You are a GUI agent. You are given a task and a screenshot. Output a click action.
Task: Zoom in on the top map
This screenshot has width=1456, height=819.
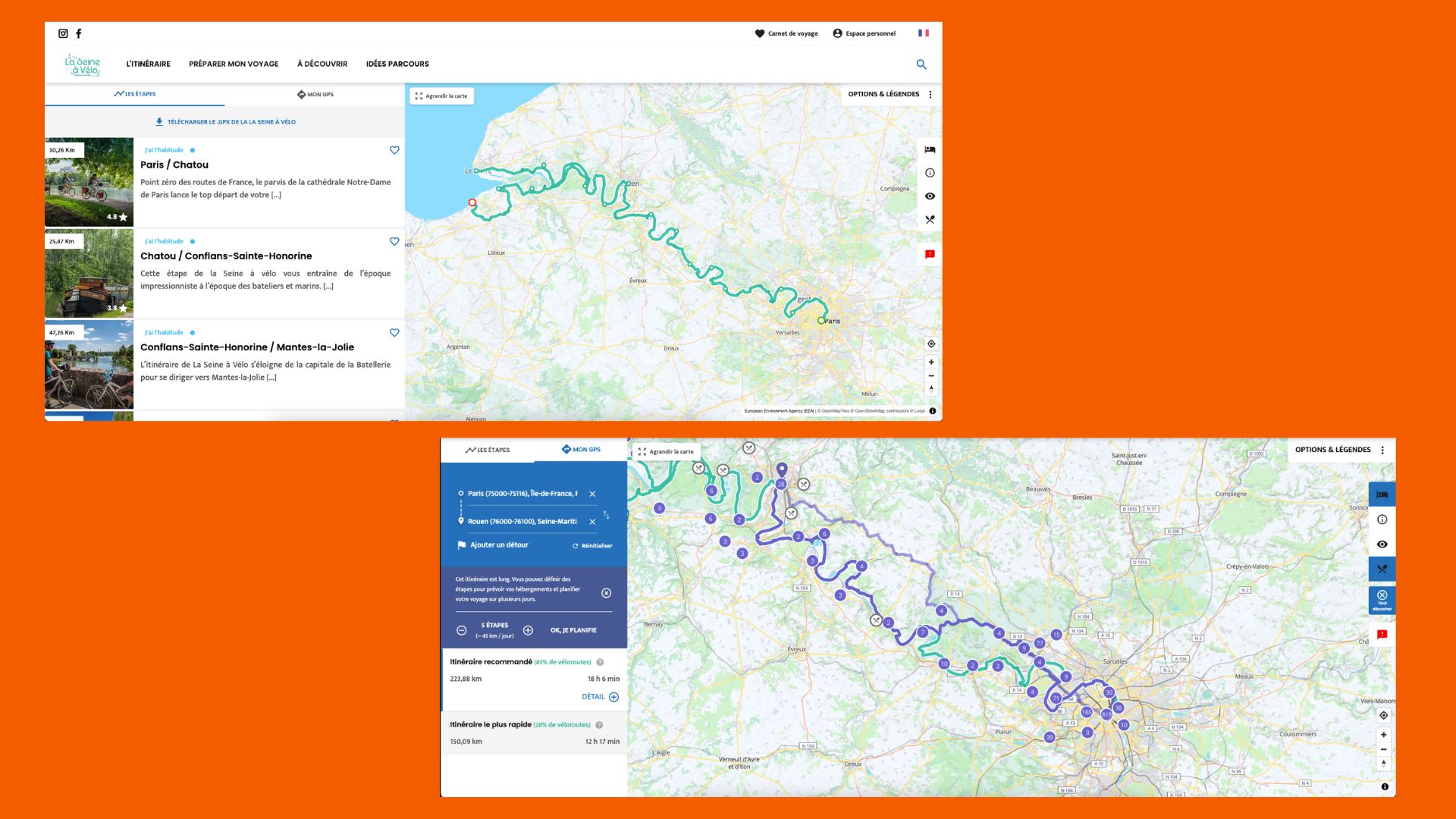(931, 362)
